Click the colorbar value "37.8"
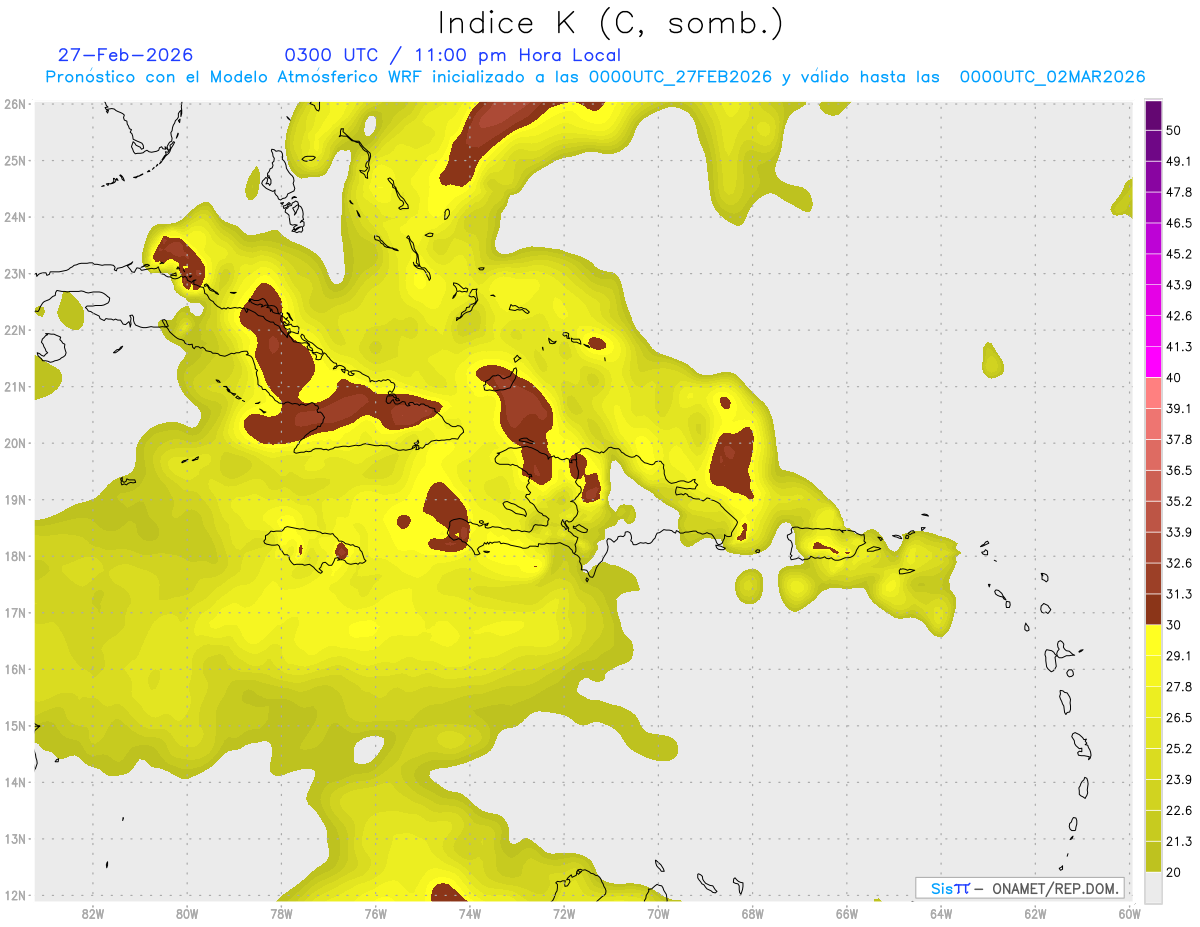This screenshot has height=927, width=1200. [1179, 440]
